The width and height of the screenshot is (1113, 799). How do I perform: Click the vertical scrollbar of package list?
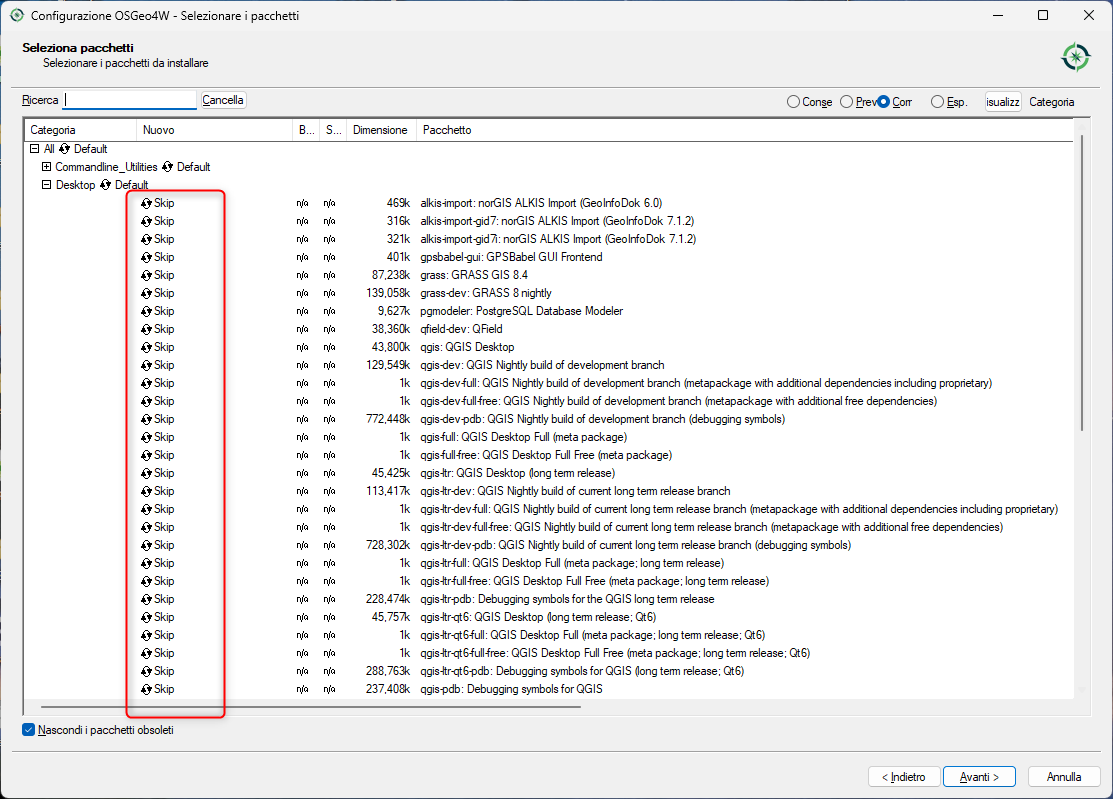pos(1081,282)
